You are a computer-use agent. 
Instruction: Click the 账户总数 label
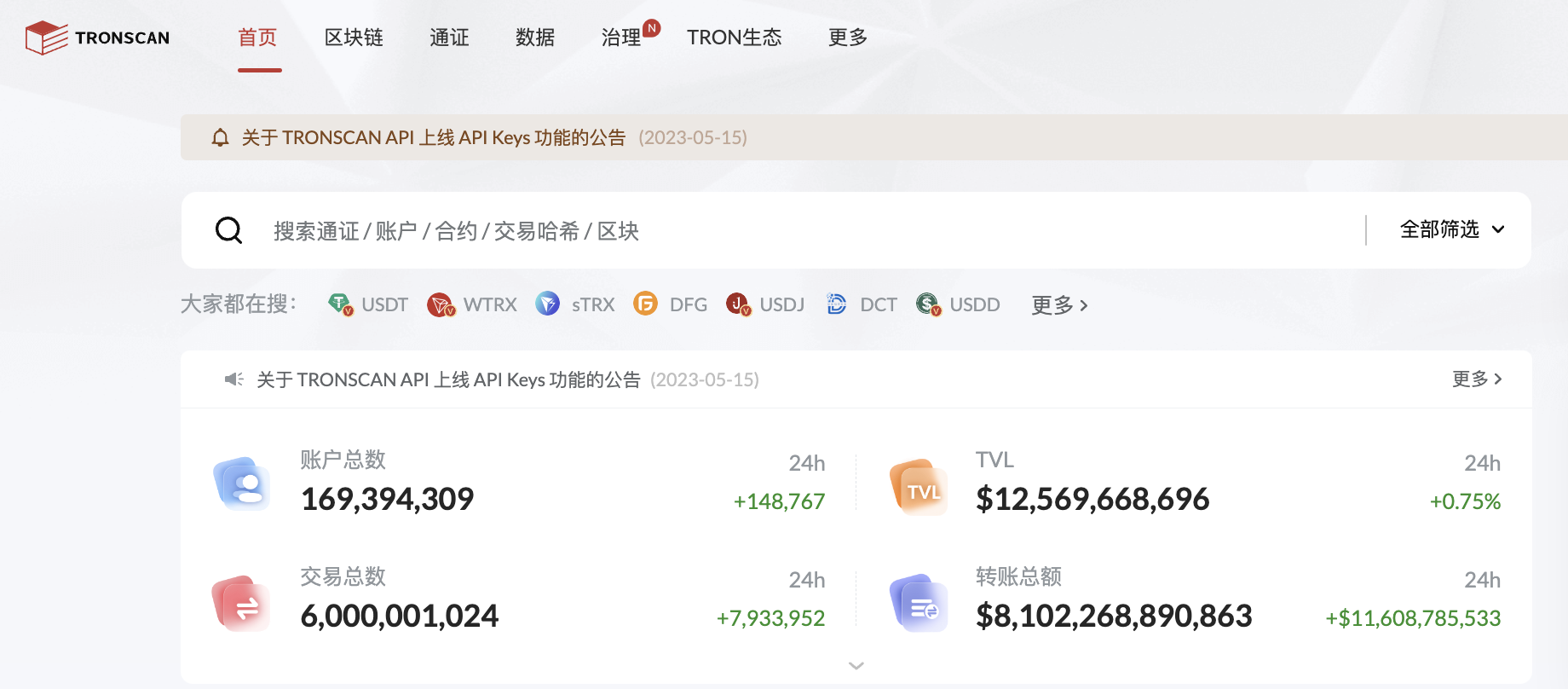pos(343,460)
